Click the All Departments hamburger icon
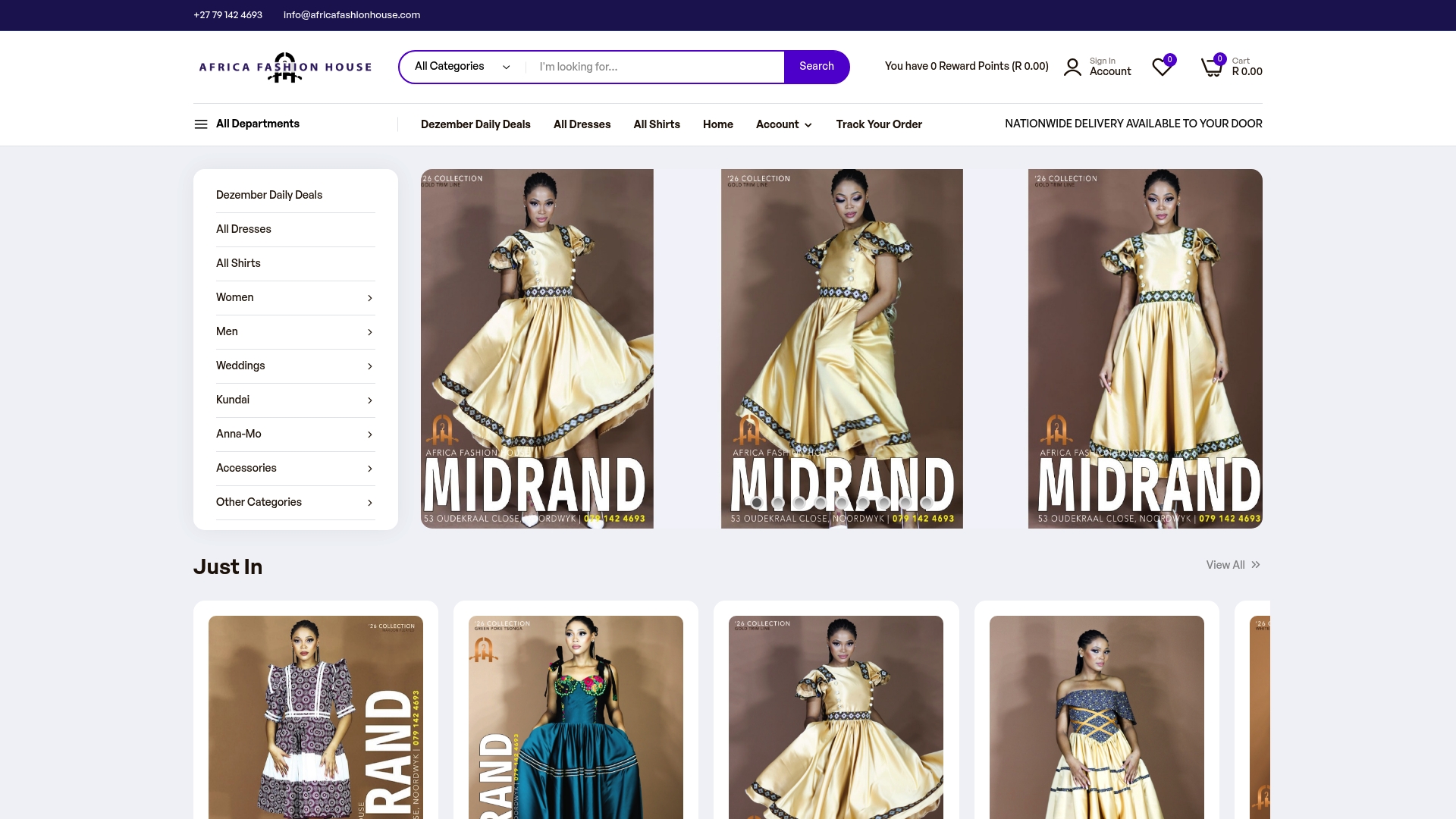Viewport: 1456px width, 819px height. pyautogui.click(x=201, y=124)
